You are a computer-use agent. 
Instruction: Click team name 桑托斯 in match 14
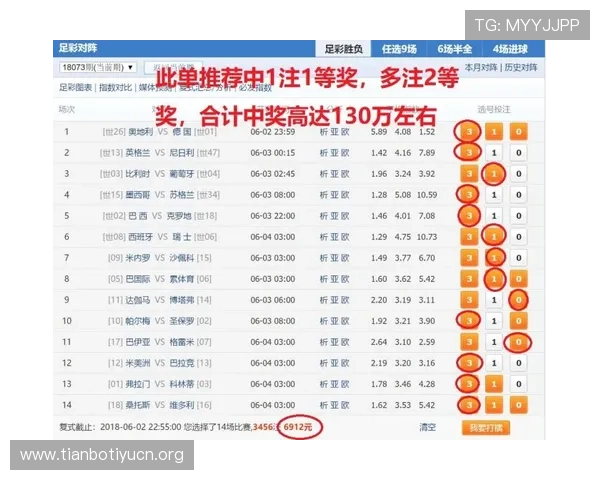(x=138, y=405)
